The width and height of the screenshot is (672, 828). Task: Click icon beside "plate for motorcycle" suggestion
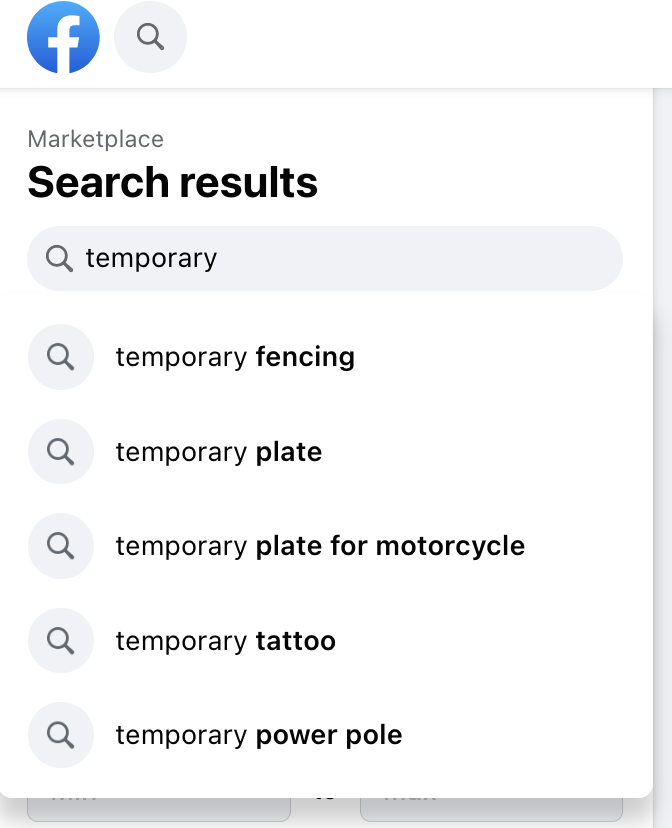[61, 546]
